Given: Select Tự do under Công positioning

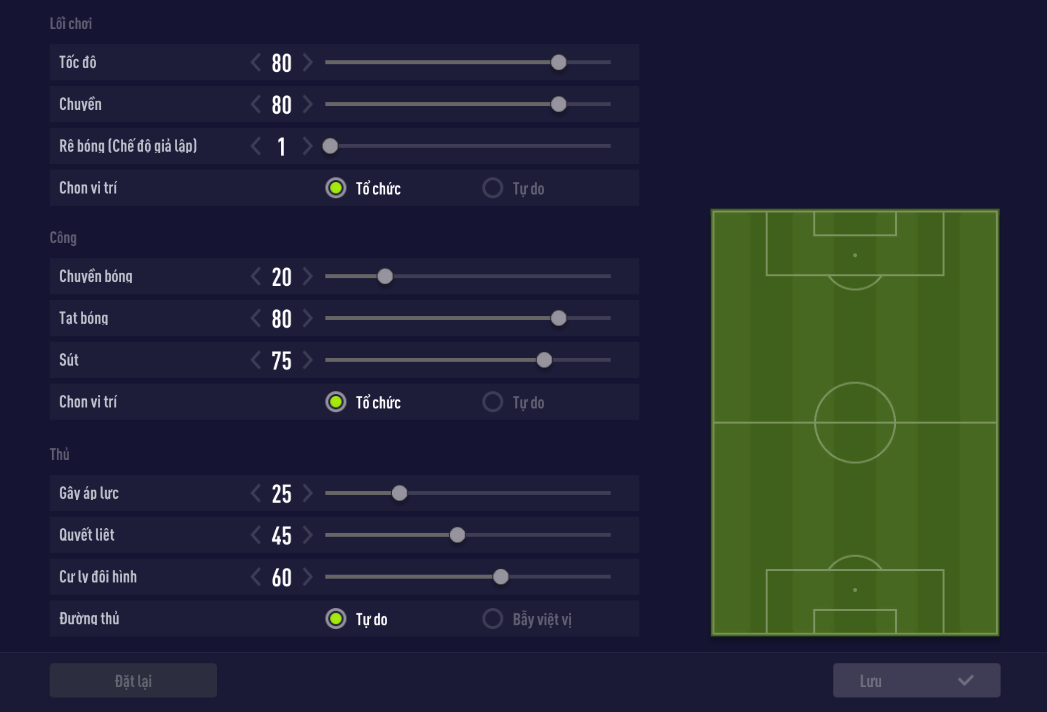Looking at the screenshot, I should [x=493, y=402].
